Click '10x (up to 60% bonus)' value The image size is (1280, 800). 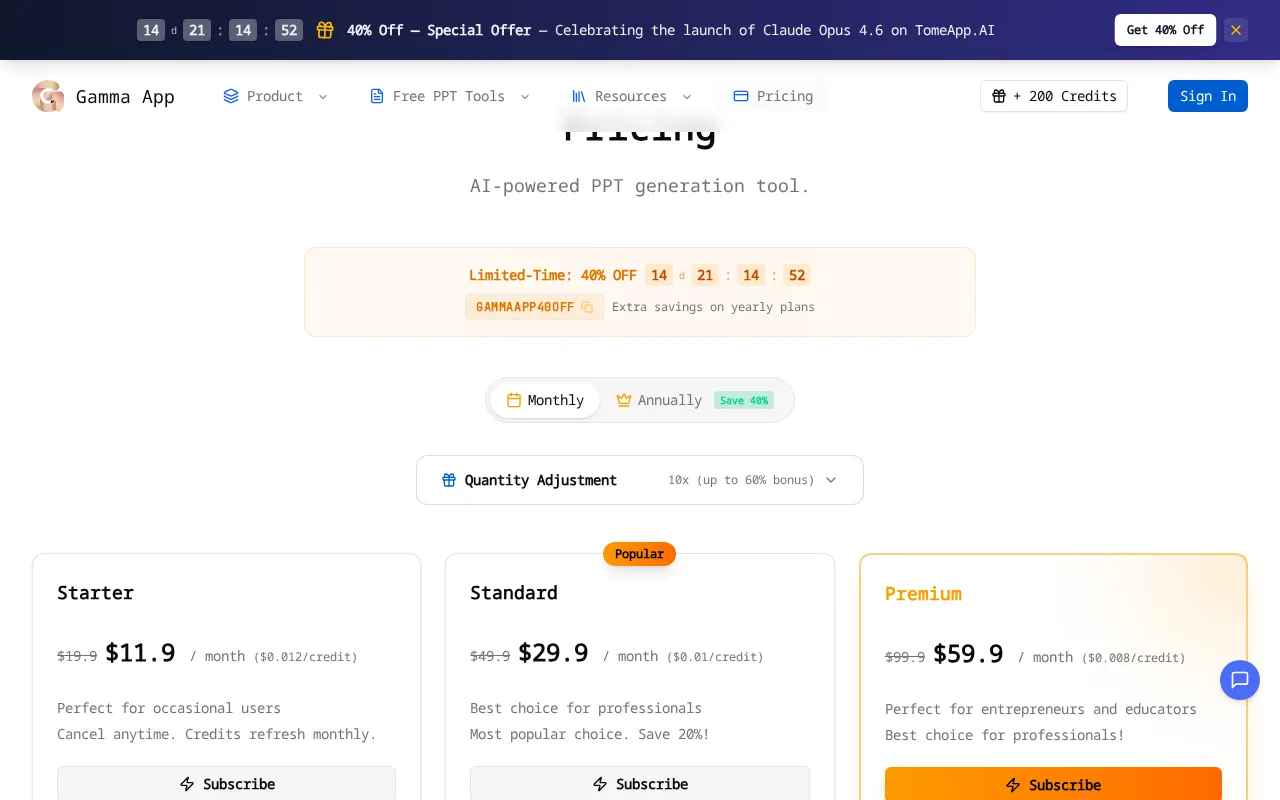pyautogui.click(x=741, y=480)
